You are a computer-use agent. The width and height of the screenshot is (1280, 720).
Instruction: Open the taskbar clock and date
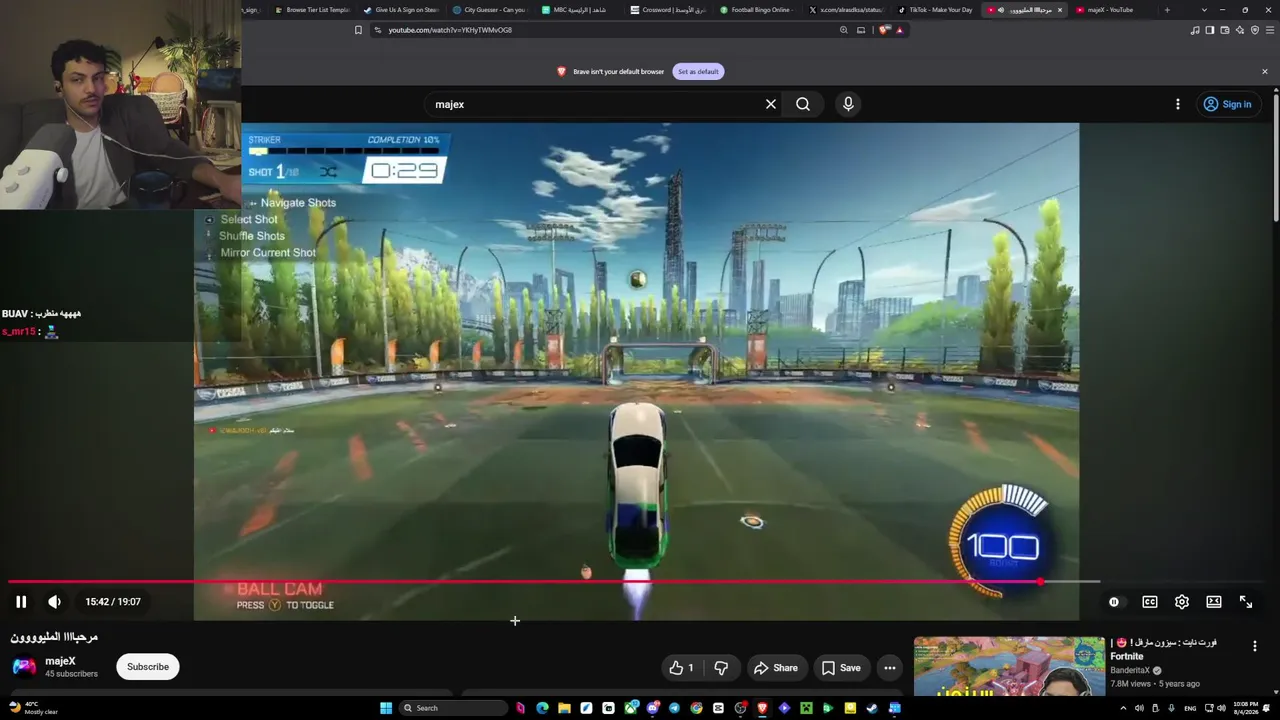tap(1244, 708)
